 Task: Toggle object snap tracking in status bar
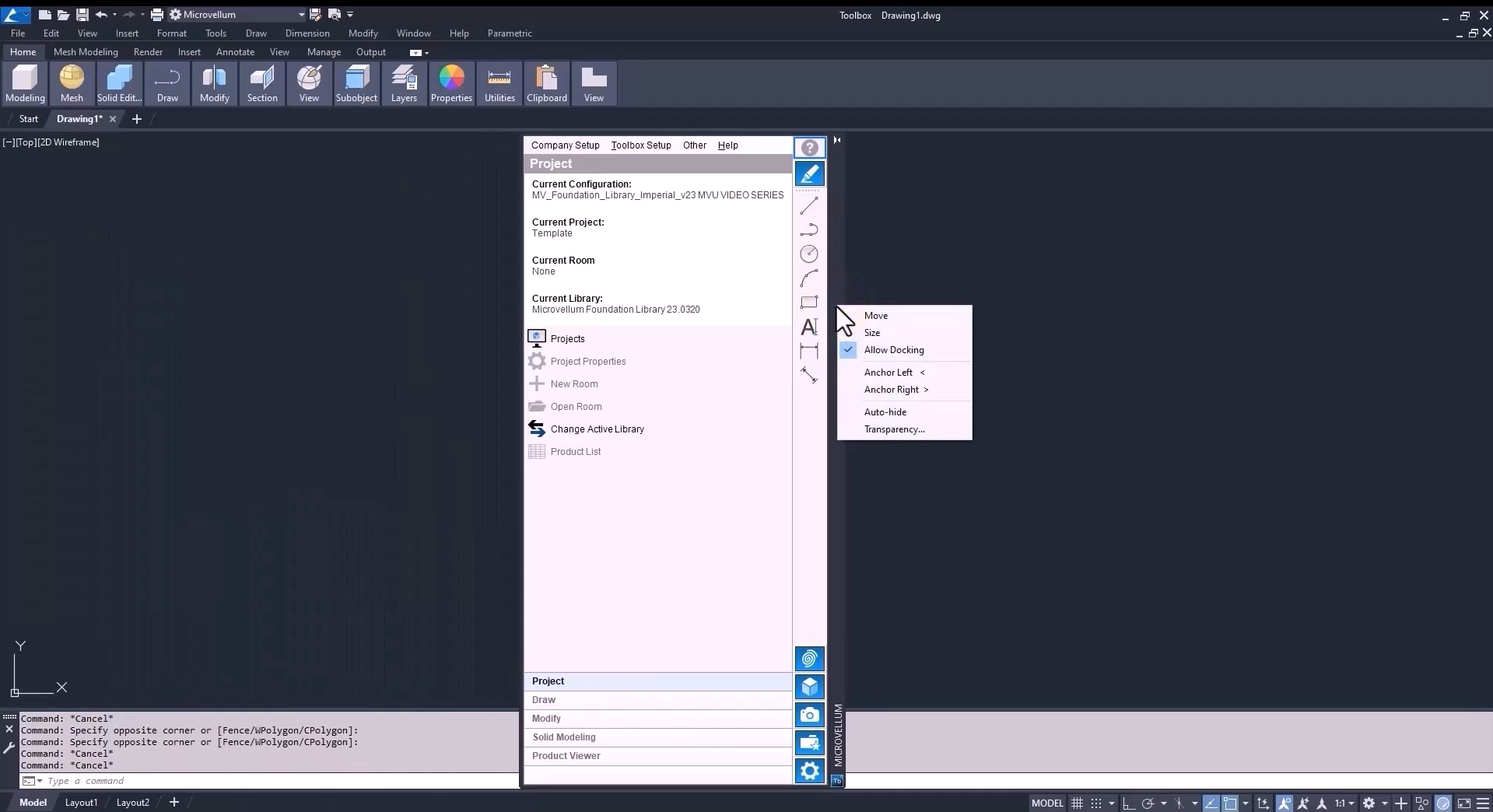[1211, 803]
